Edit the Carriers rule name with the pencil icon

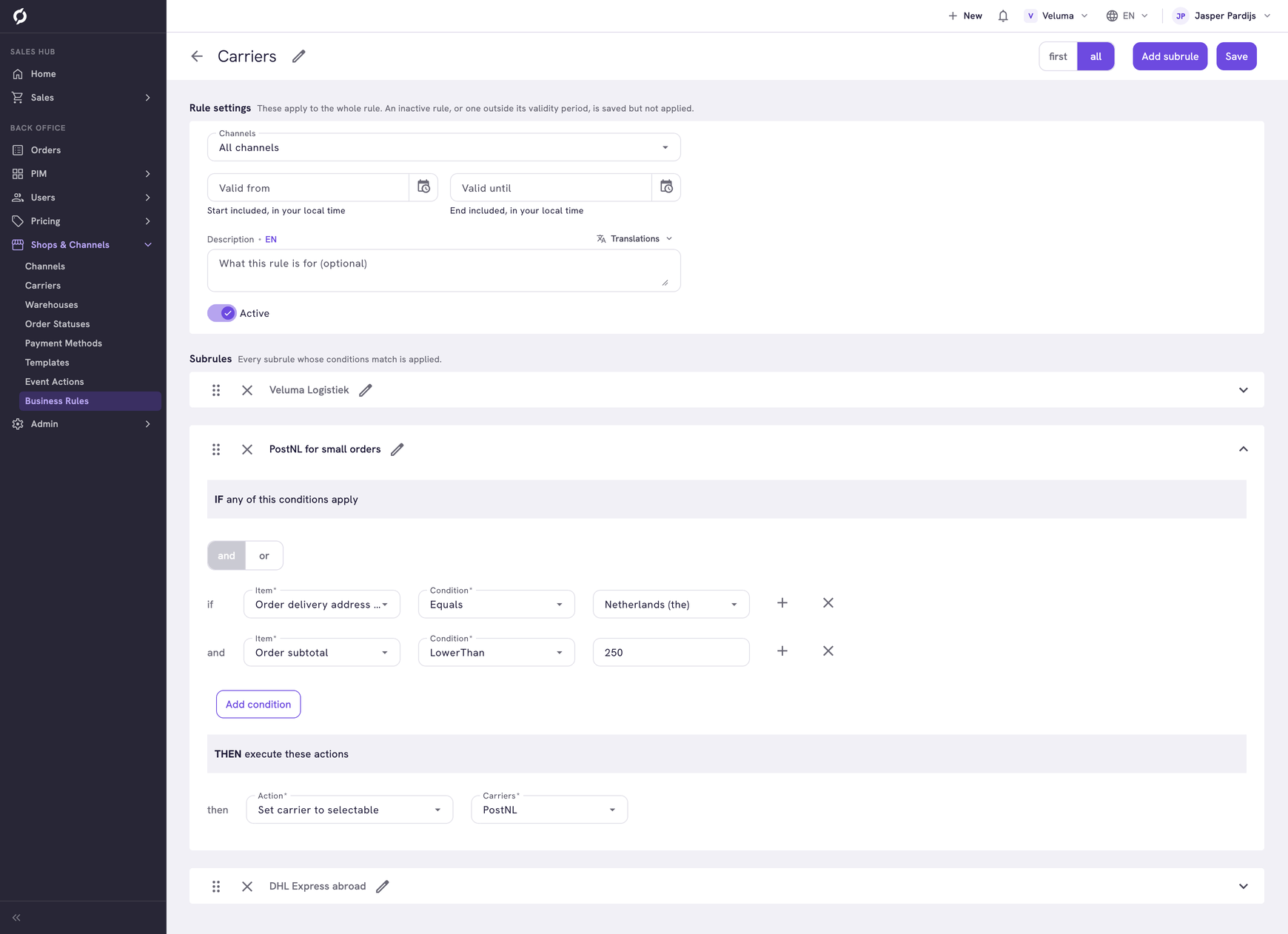(x=298, y=56)
